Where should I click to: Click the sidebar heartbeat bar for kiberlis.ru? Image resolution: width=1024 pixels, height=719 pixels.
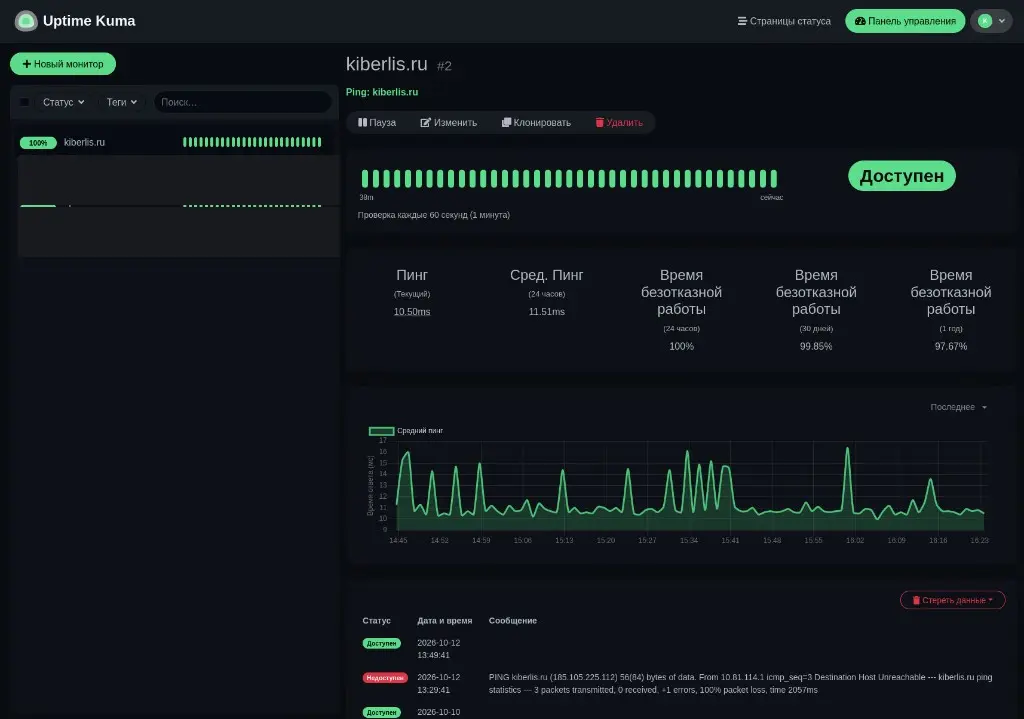tap(252, 142)
